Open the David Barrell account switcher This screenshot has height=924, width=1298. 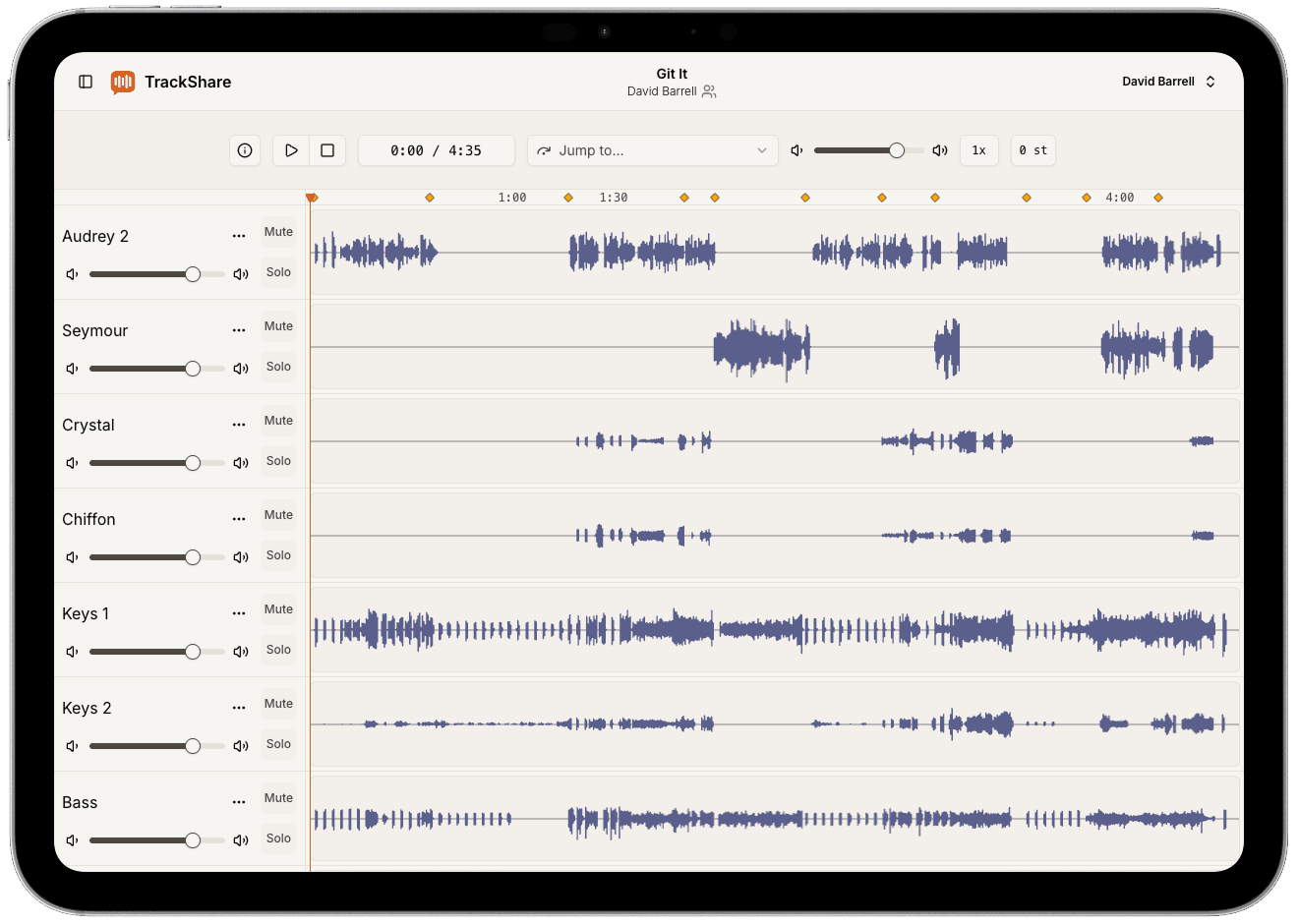pyautogui.click(x=1168, y=82)
